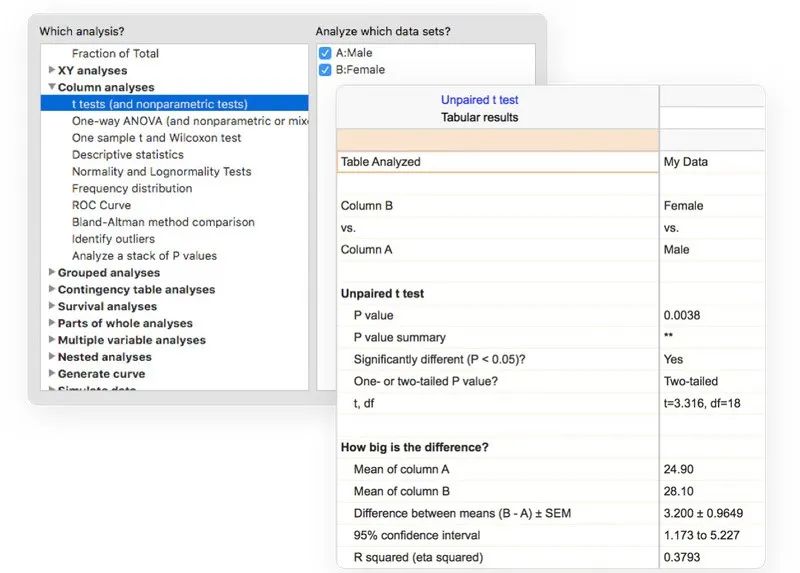The width and height of the screenshot is (800, 573).
Task: Expand Multiple variable analyses group
Action: point(52,340)
